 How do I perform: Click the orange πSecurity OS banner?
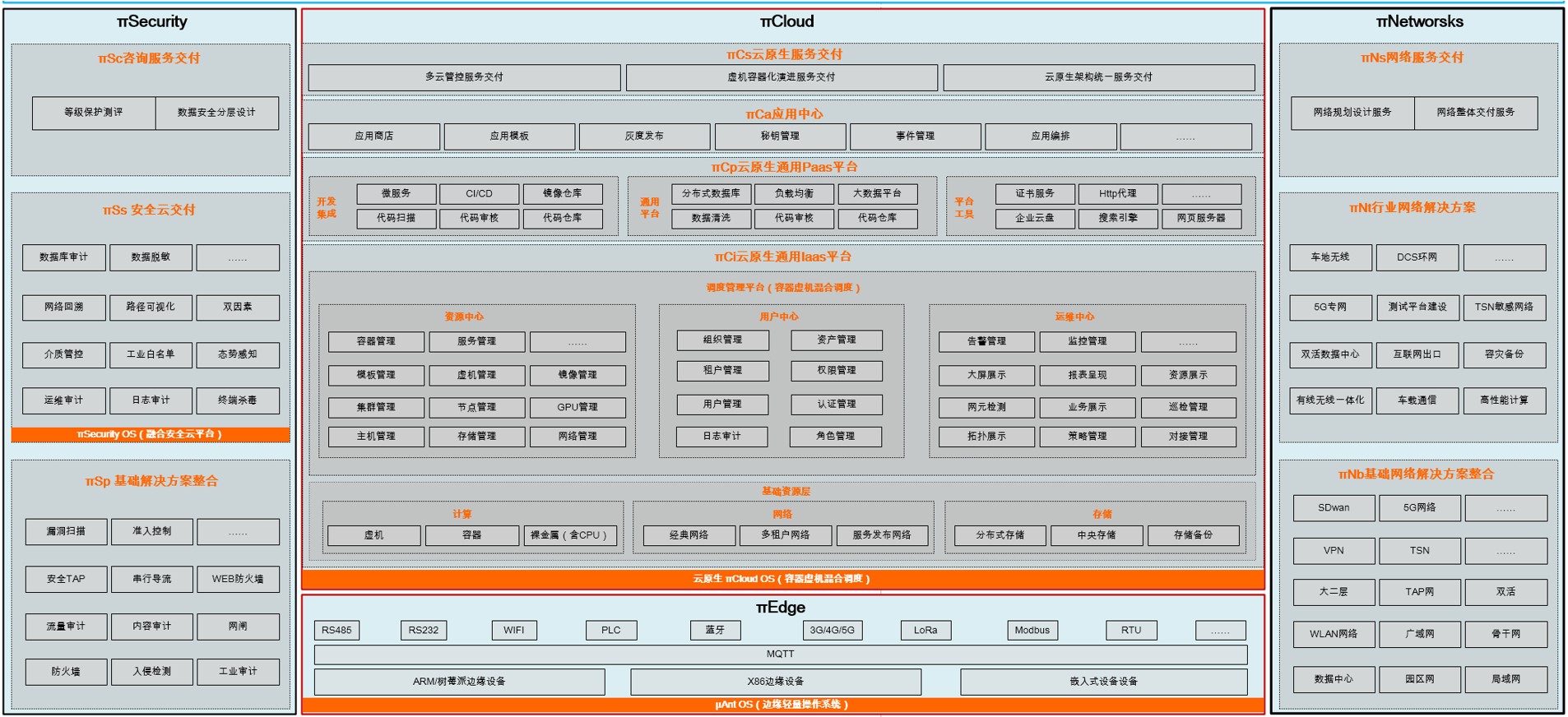point(150,434)
